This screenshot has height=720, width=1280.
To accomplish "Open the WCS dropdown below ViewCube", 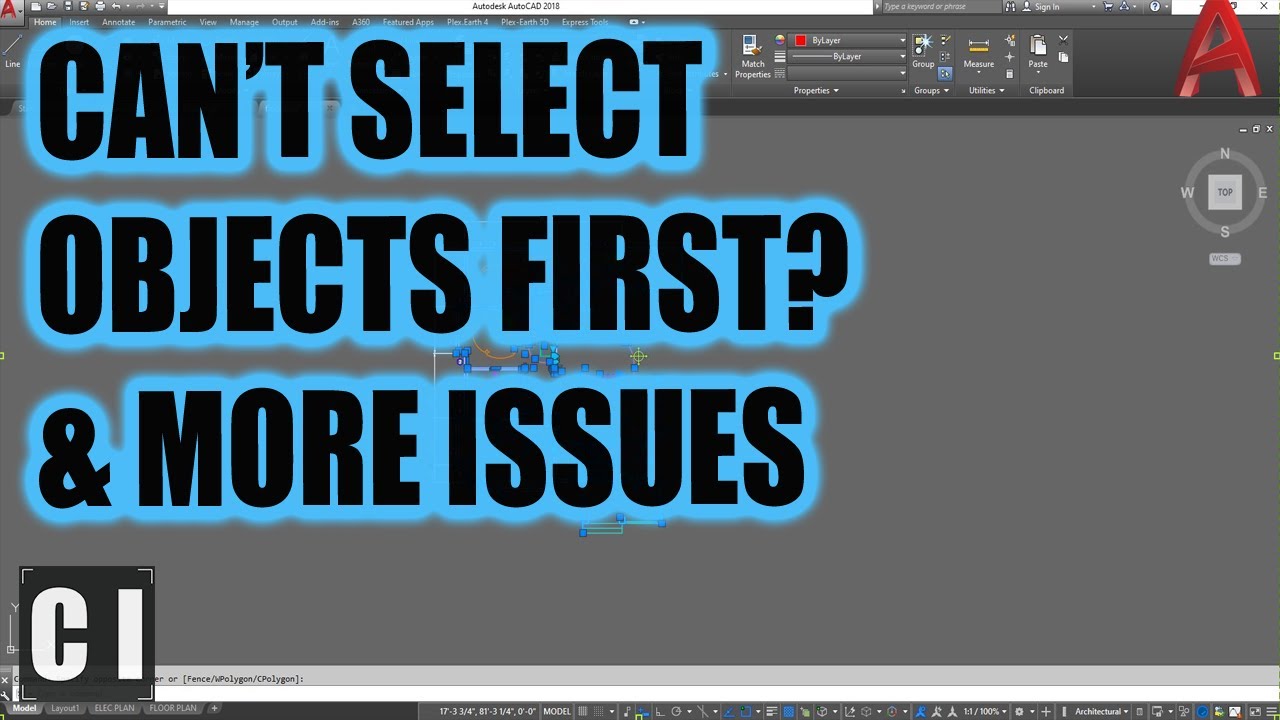I will [x=1225, y=258].
